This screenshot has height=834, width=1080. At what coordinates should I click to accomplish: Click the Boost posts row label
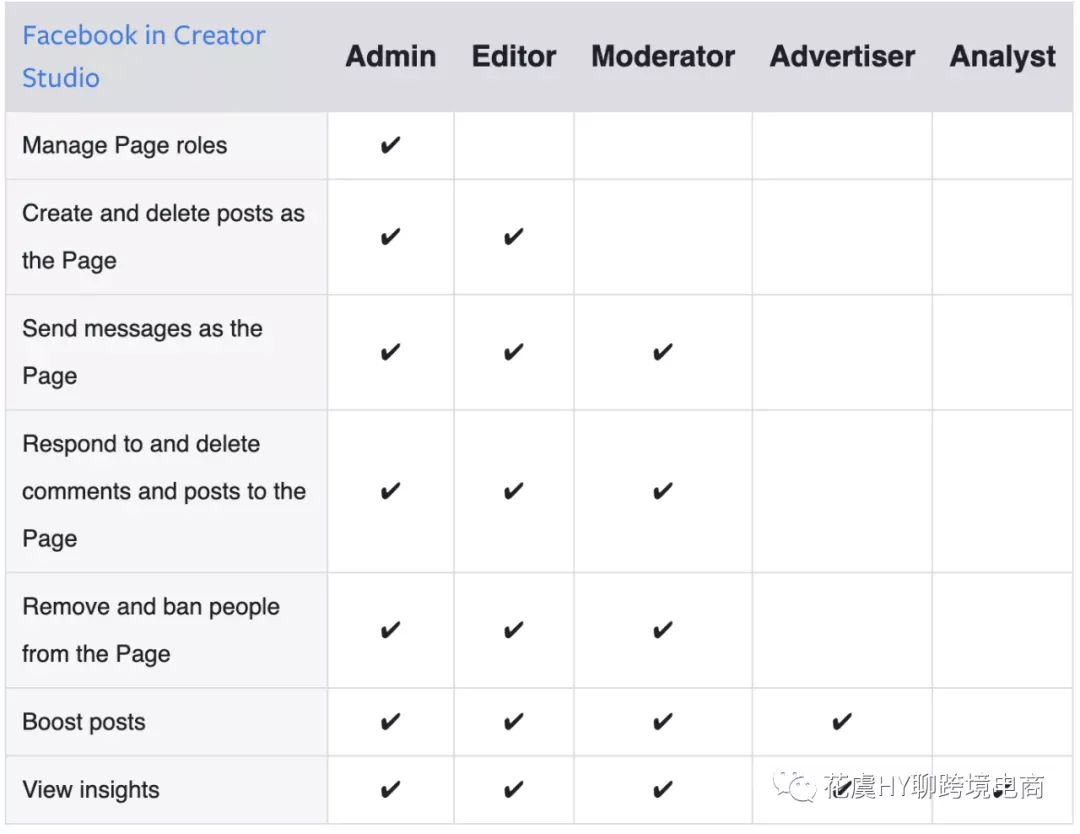click(x=84, y=722)
